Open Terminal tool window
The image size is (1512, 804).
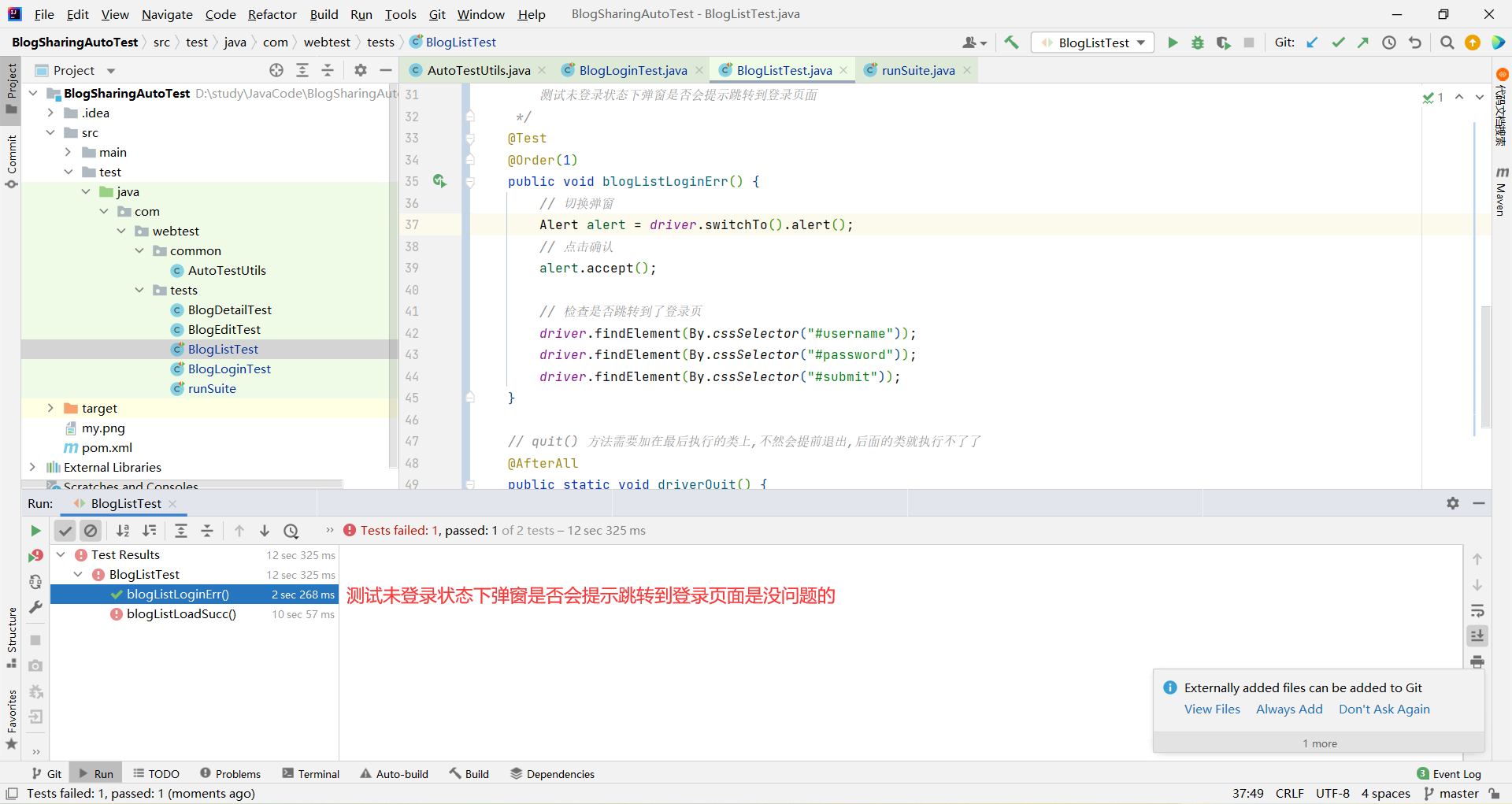point(311,774)
